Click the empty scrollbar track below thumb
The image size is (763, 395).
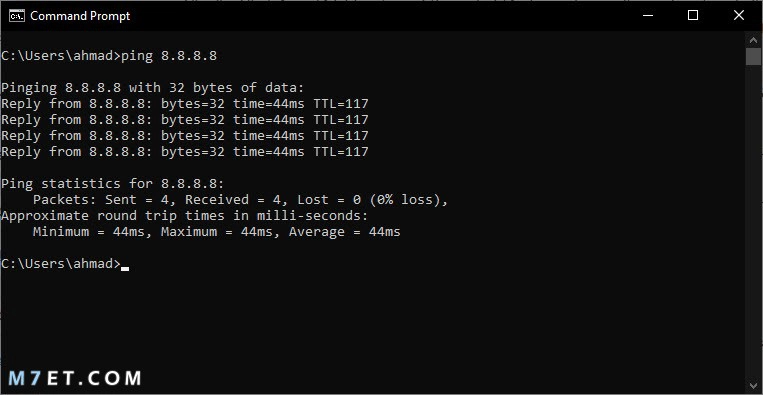[752, 221]
